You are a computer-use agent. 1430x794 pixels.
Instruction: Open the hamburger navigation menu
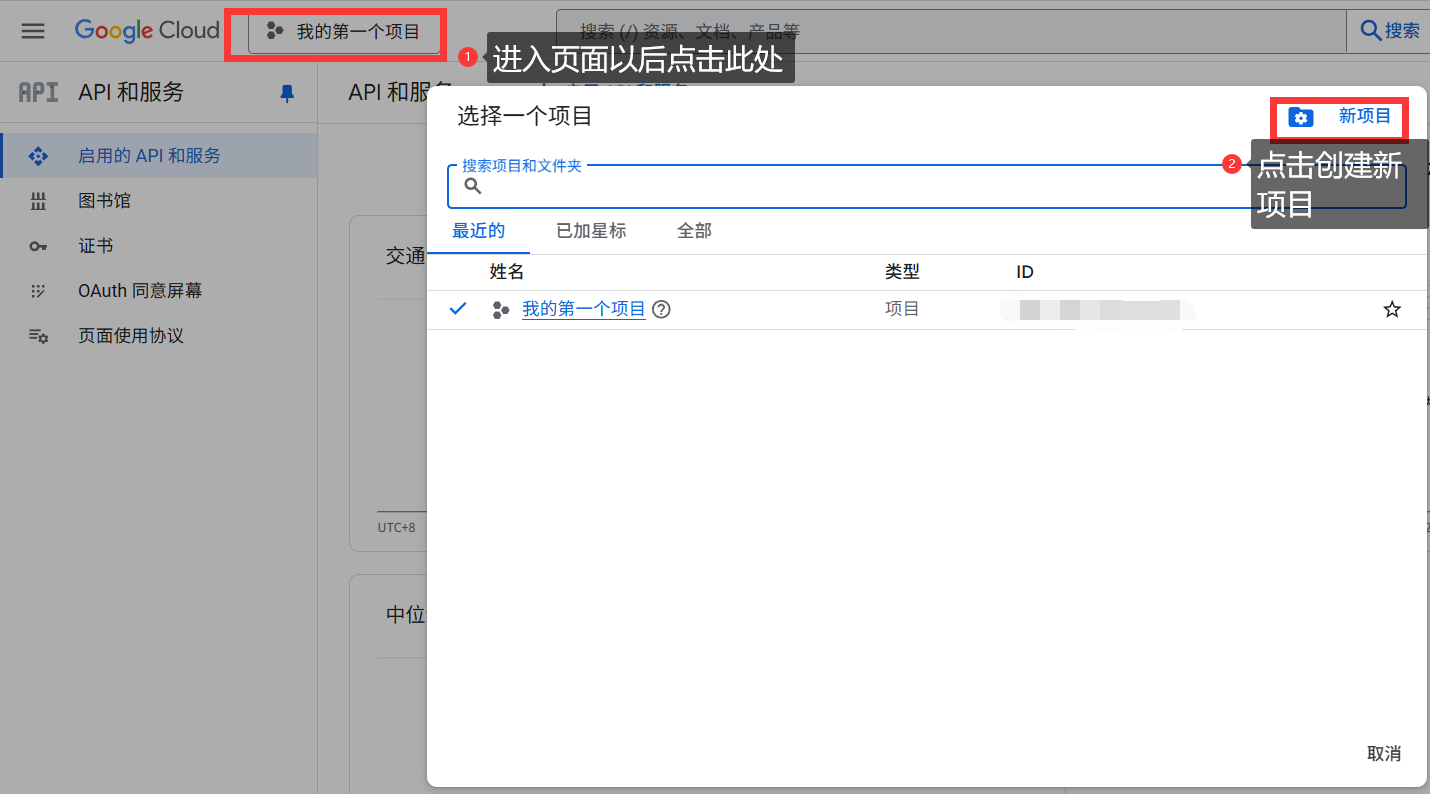pos(33,31)
